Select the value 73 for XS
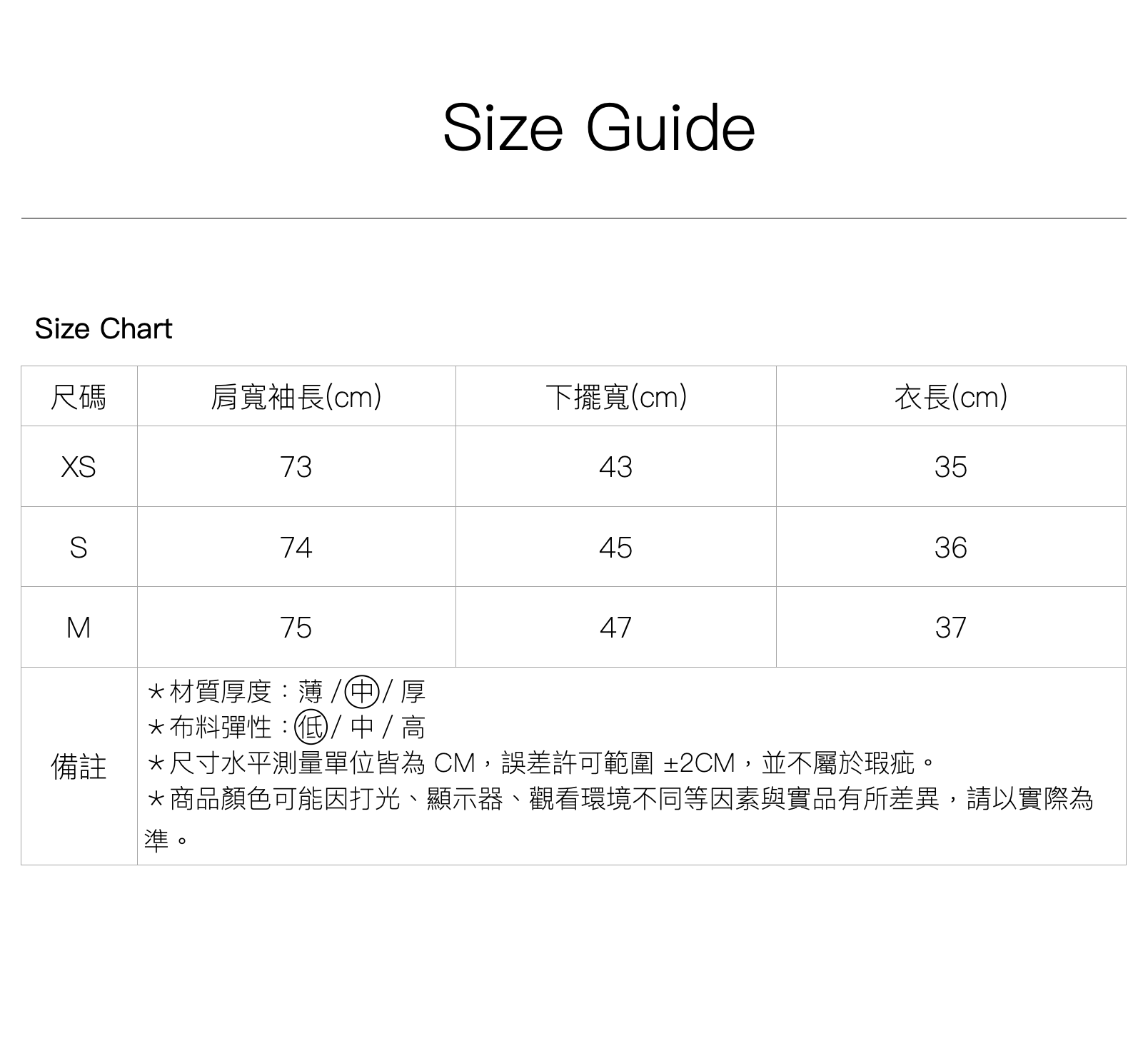The height and width of the screenshot is (1051, 1148). point(296,467)
